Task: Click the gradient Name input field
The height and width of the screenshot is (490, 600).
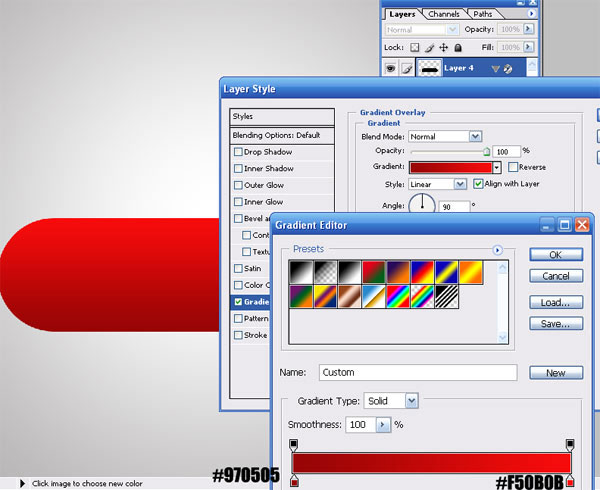Action: [x=418, y=373]
